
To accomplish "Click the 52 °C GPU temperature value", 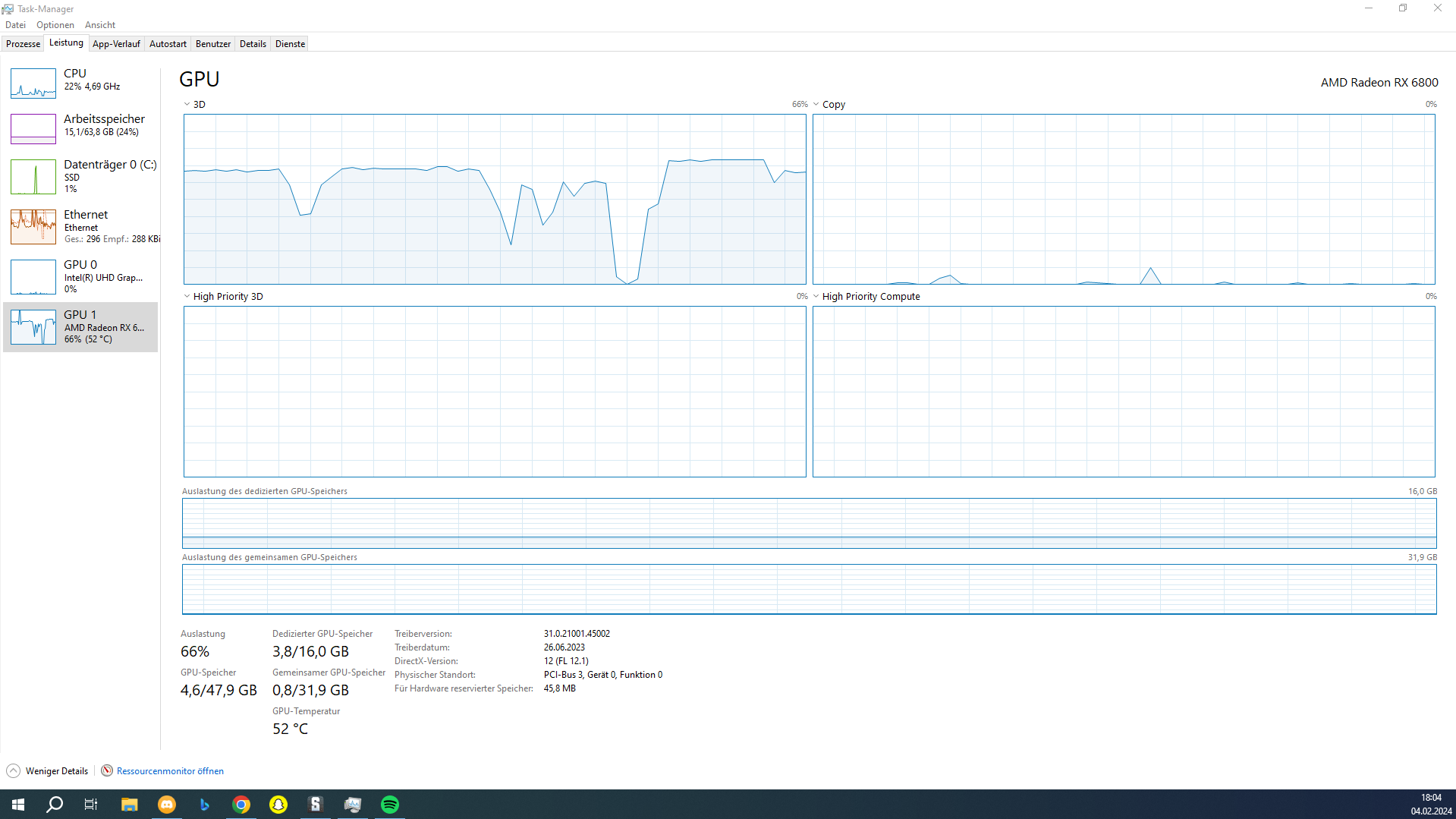I will point(290,729).
